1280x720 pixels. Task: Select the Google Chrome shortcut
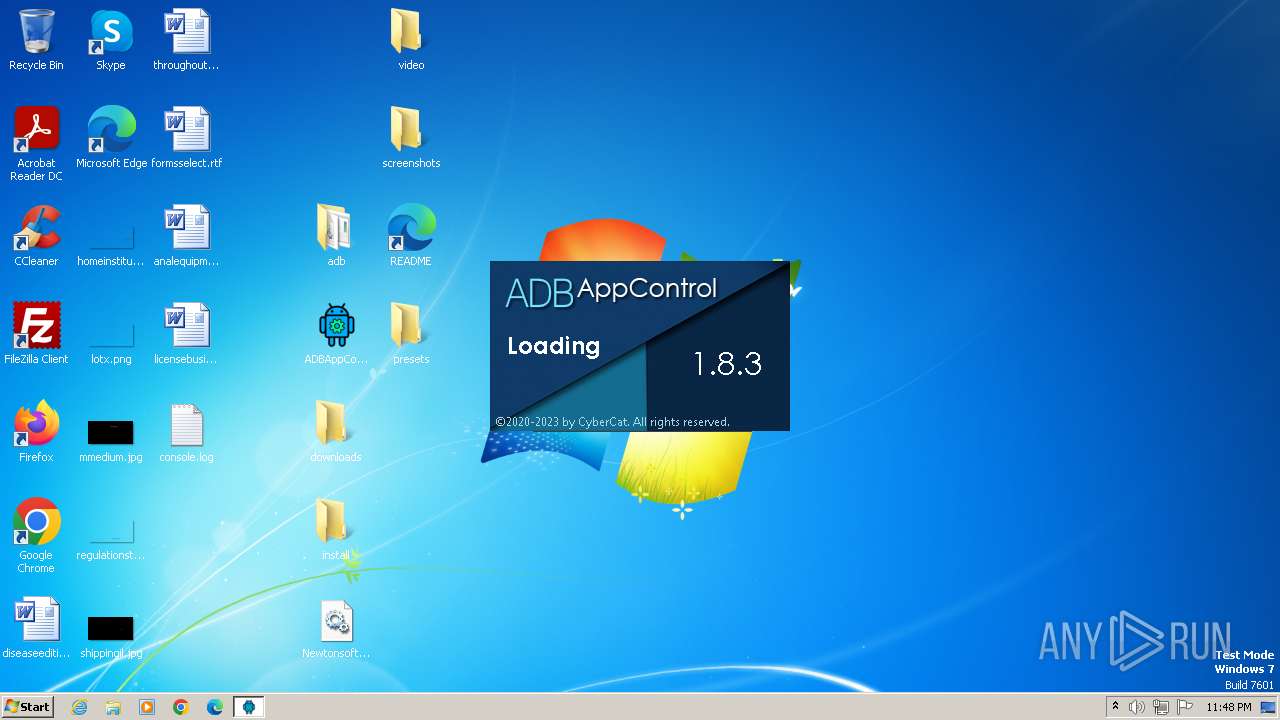[36, 536]
